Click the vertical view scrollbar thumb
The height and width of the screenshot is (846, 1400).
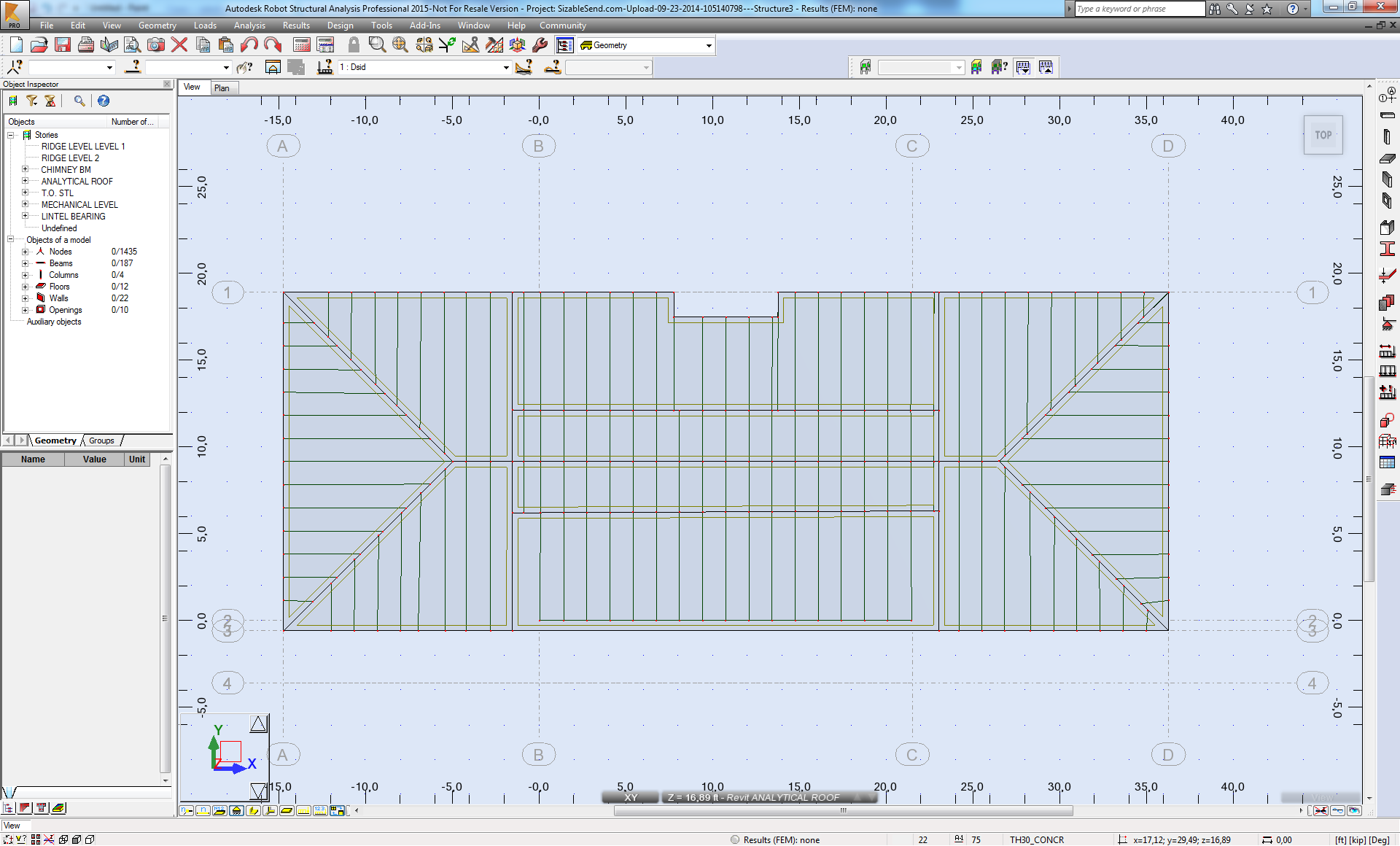[x=1369, y=479]
